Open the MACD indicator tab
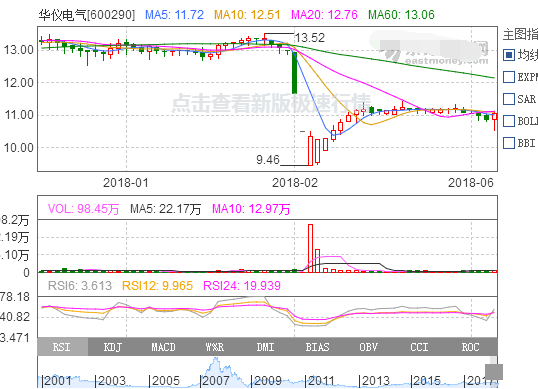The width and height of the screenshot is (538, 389). pos(164,347)
